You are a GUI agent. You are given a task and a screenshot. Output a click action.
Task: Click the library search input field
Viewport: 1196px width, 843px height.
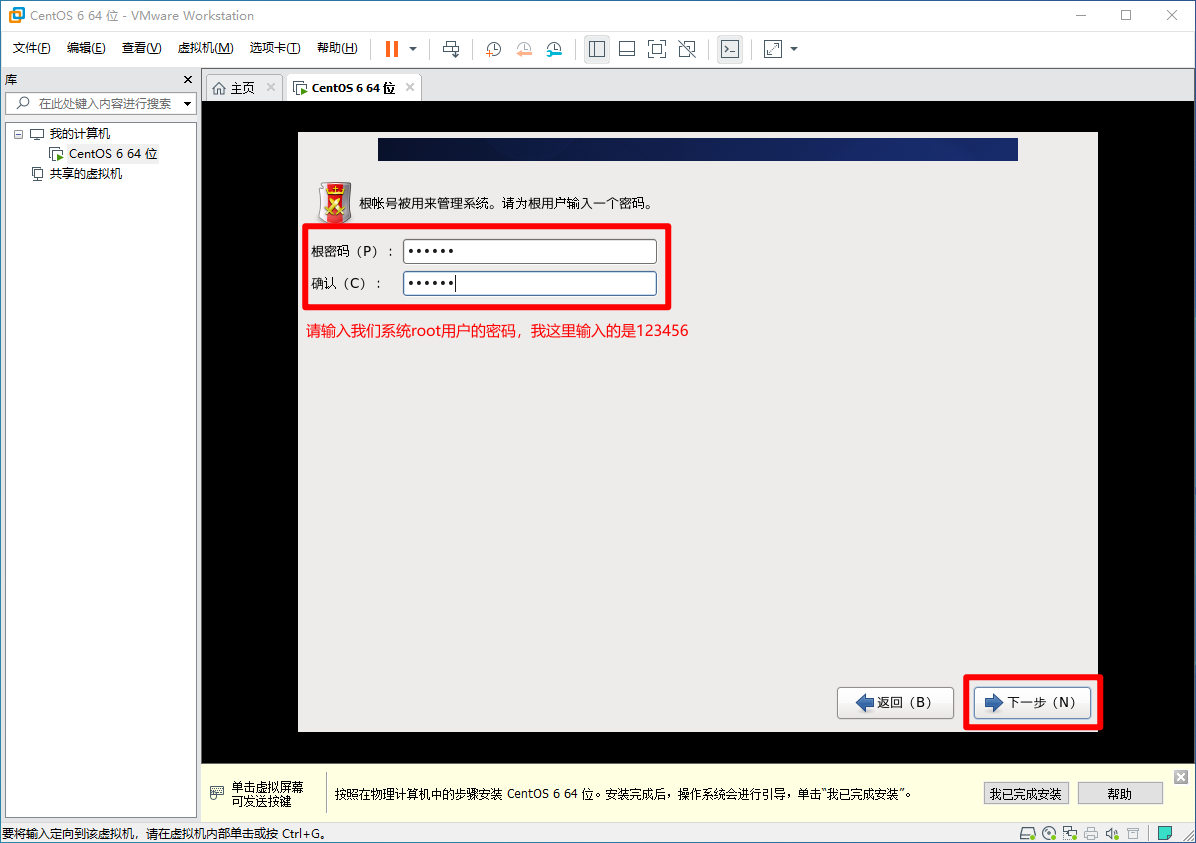[101, 104]
